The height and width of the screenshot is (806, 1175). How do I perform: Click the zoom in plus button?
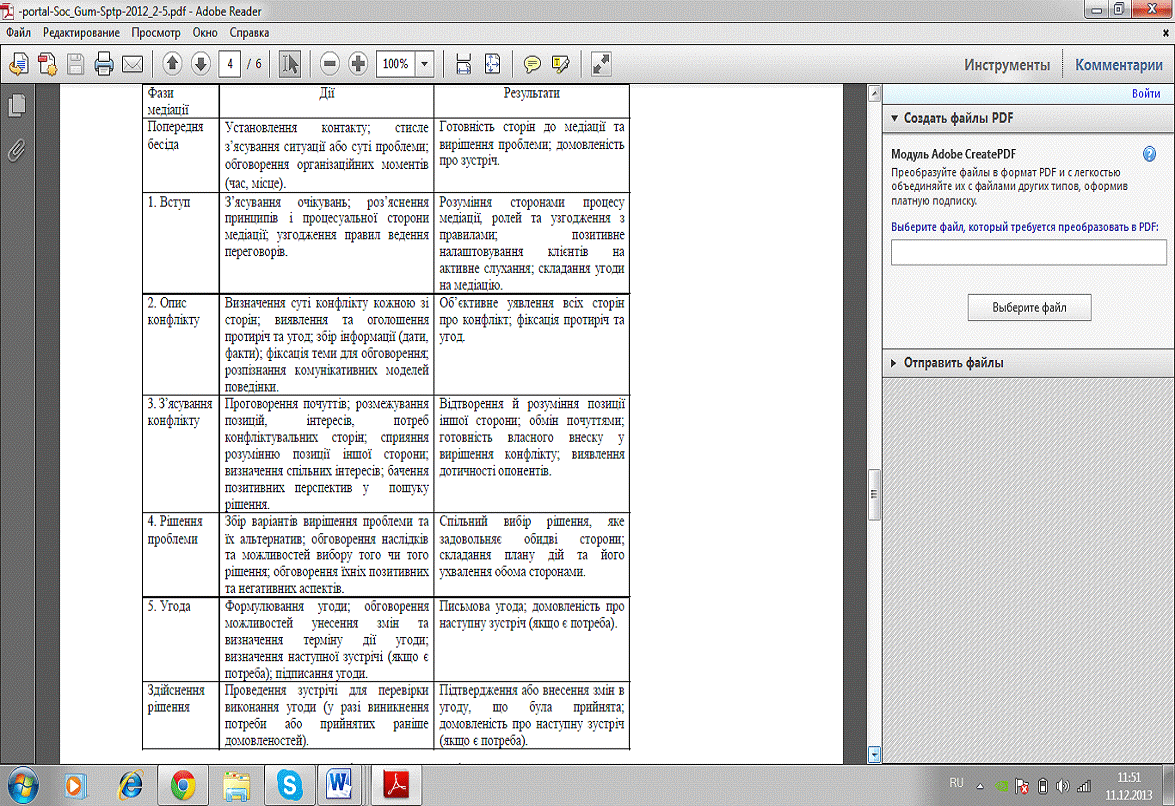pos(358,64)
